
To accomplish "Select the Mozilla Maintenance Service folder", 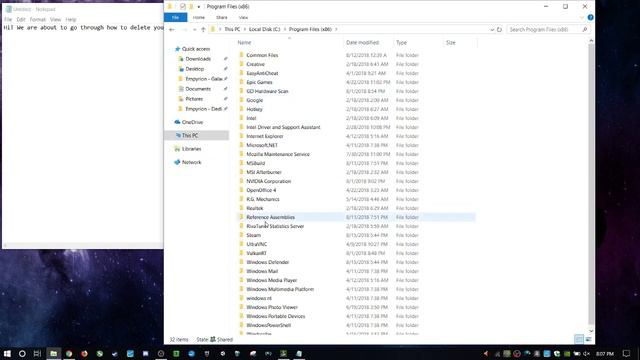I will 278,154.
